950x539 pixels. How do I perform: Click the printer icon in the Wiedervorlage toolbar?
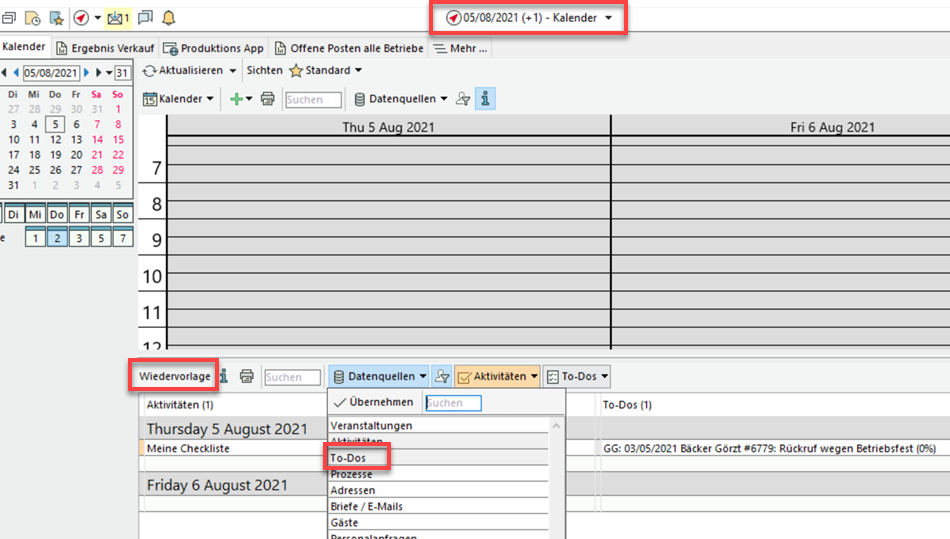247,377
